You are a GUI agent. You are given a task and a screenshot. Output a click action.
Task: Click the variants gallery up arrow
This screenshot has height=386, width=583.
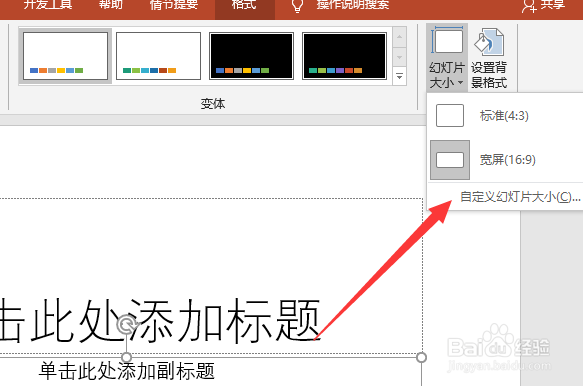point(399,37)
